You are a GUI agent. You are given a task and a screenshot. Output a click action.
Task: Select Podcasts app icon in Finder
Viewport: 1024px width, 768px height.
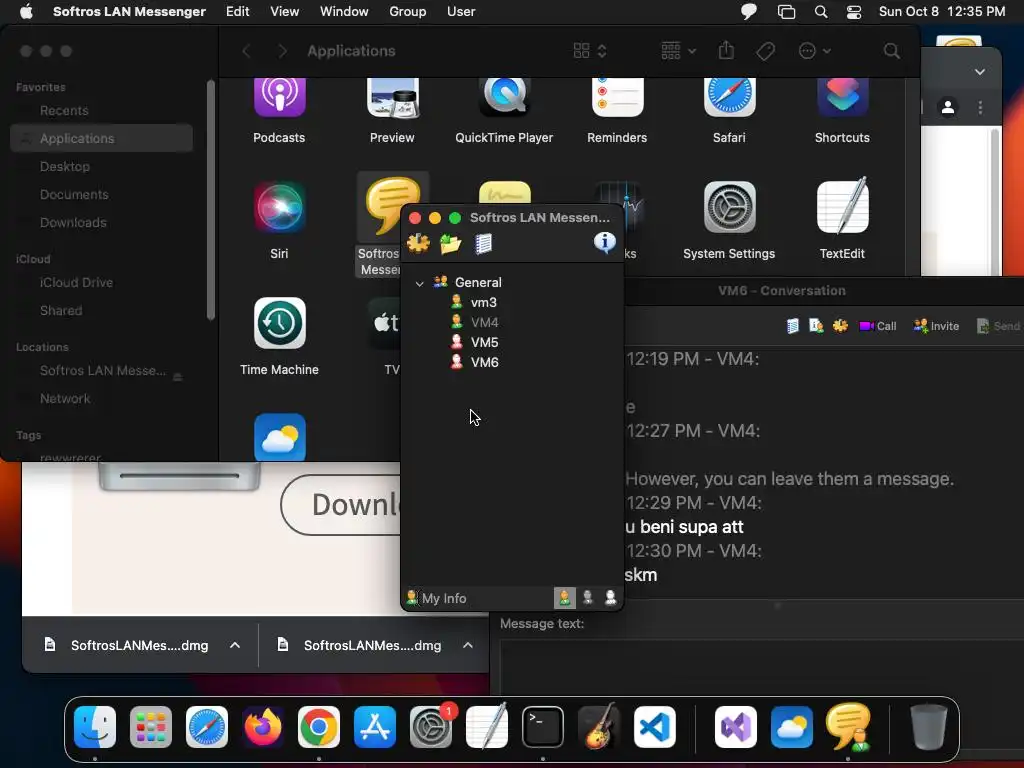coord(280,97)
